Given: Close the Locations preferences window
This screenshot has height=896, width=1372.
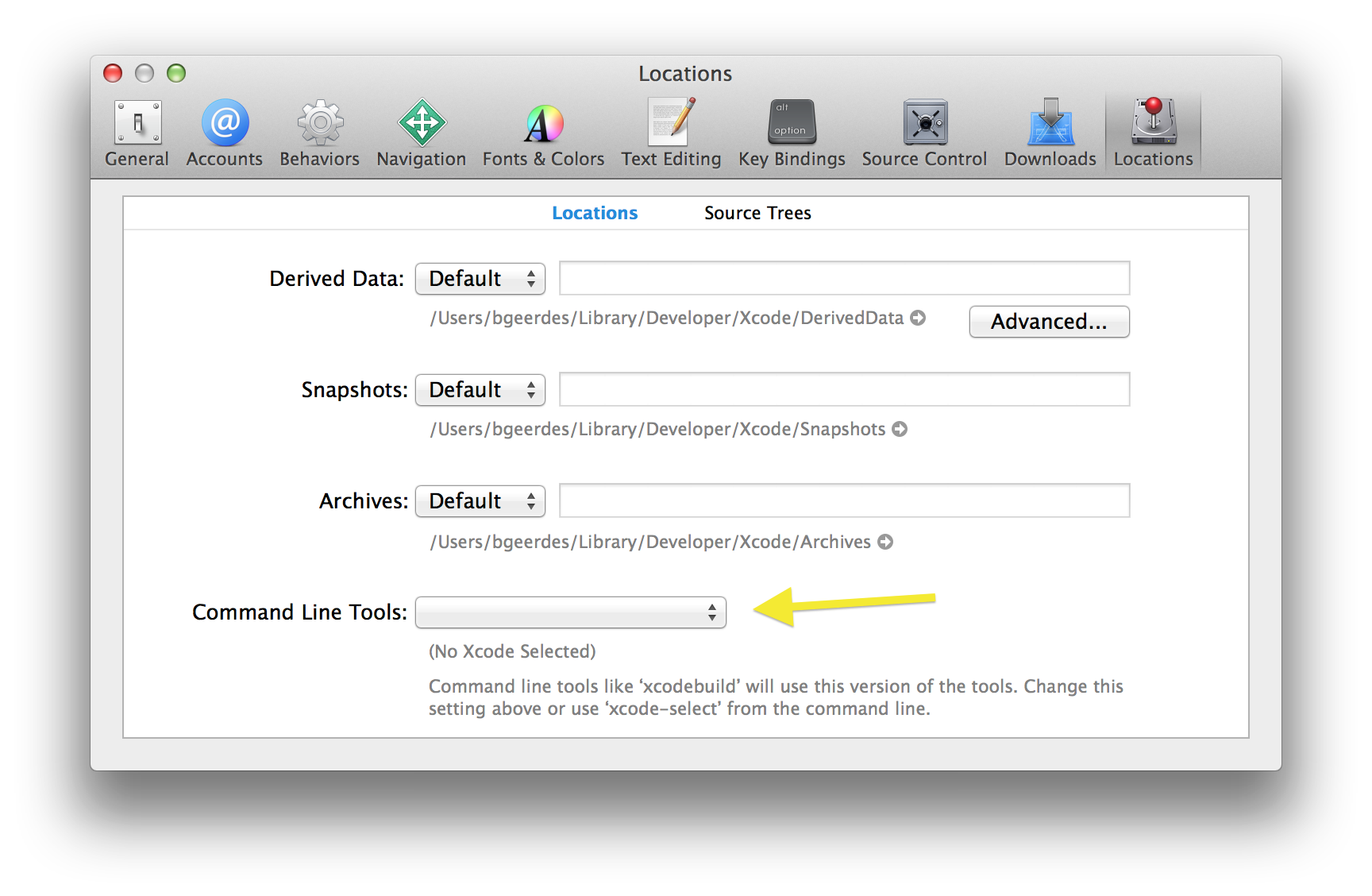Looking at the screenshot, I should coord(113,73).
